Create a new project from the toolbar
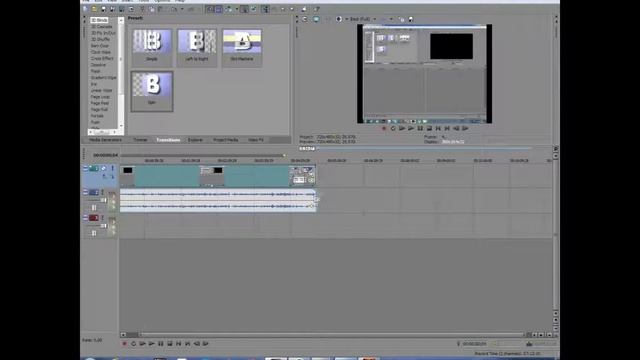The image size is (640, 360). (x=84, y=9)
